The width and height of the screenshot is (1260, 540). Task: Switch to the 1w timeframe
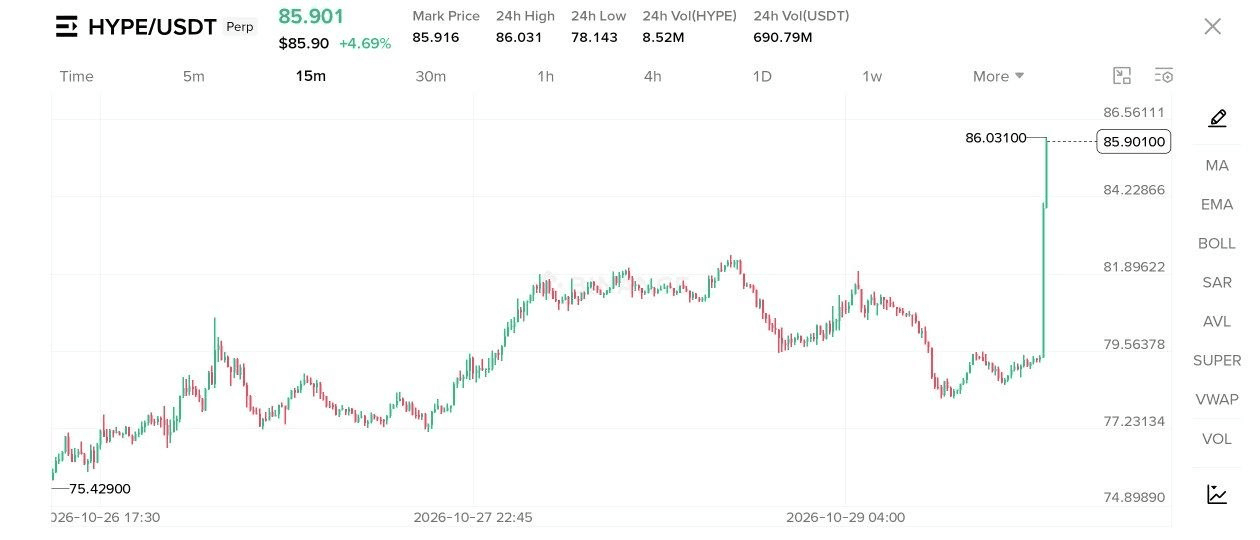872,77
